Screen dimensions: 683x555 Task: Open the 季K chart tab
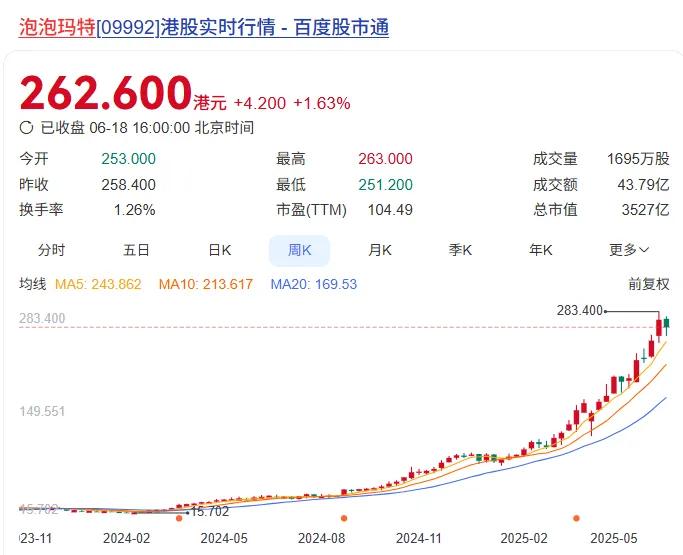tap(460, 250)
